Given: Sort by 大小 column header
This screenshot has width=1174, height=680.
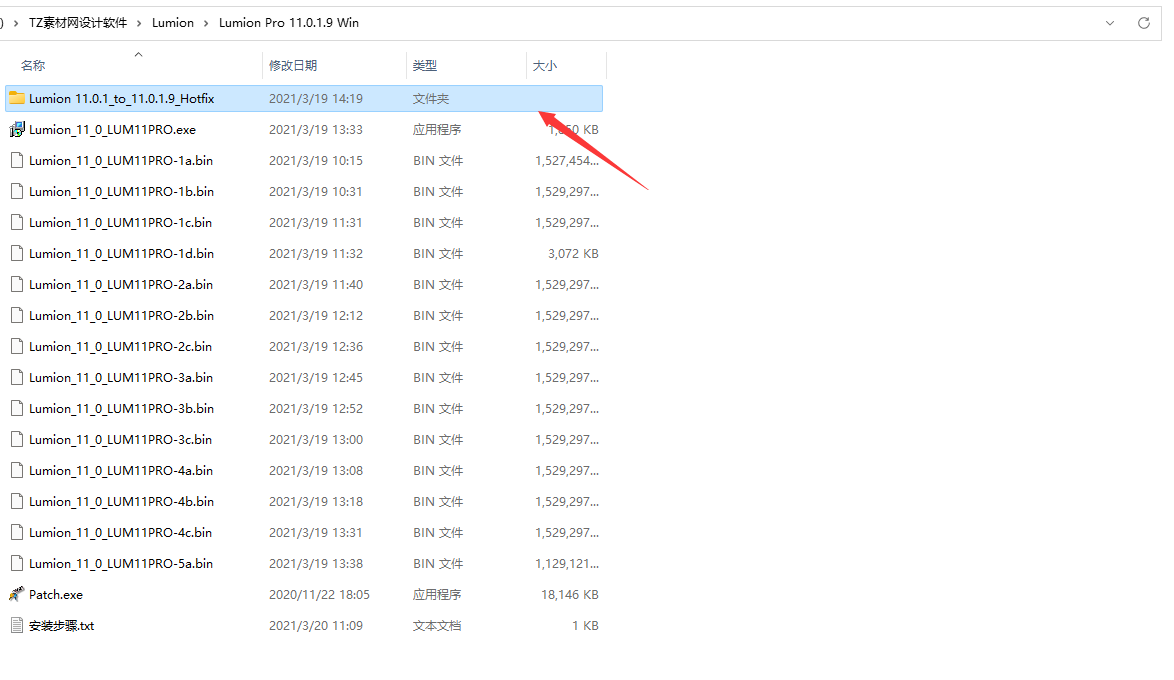Looking at the screenshot, I should coord(544,66).
